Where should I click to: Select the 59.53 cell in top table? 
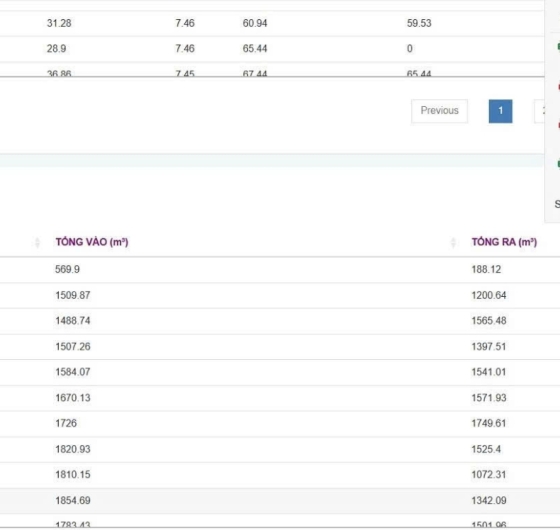[x=419, y=23]
